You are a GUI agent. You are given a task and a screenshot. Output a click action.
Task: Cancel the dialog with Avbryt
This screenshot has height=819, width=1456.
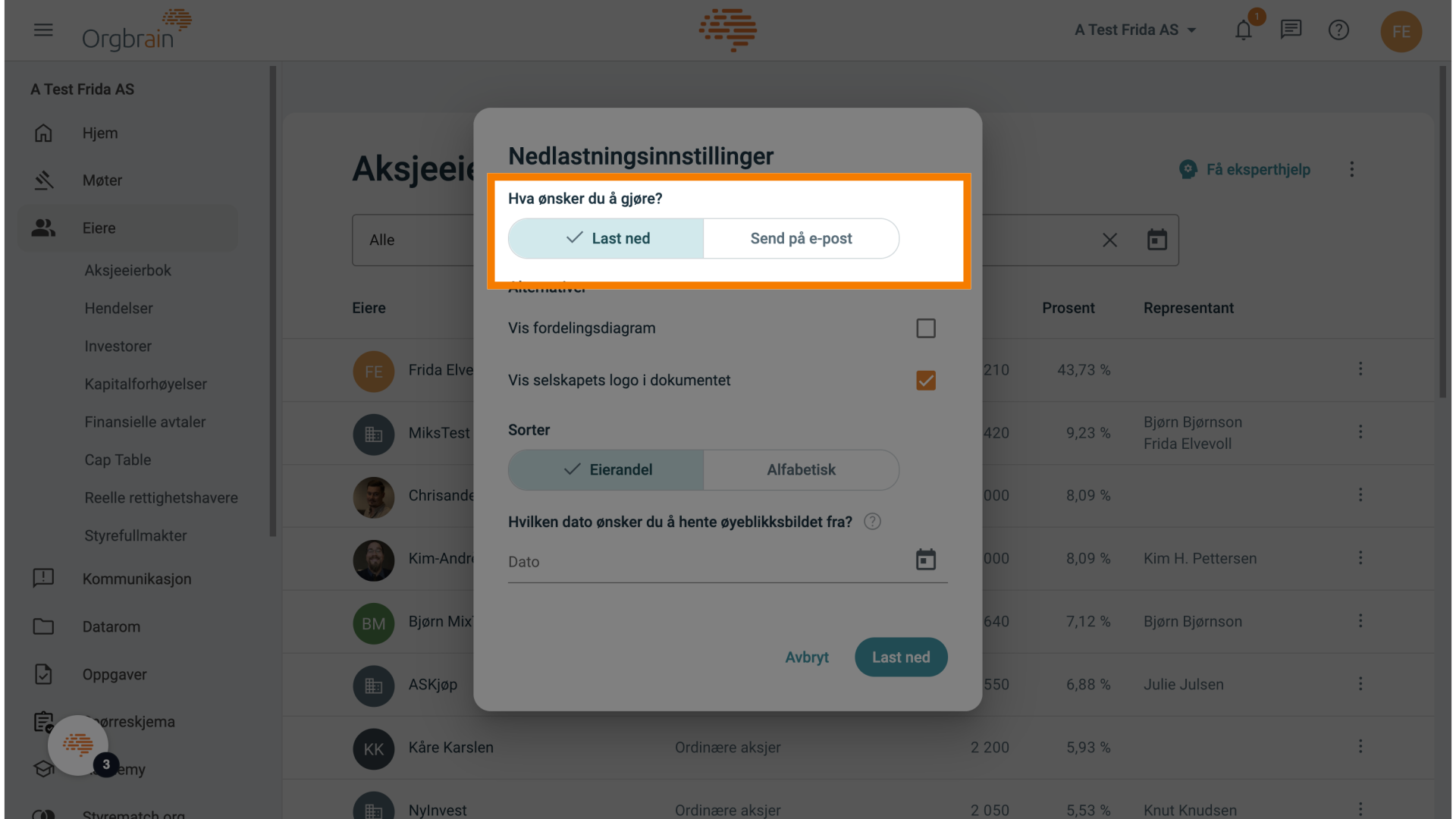click(806, 657)
